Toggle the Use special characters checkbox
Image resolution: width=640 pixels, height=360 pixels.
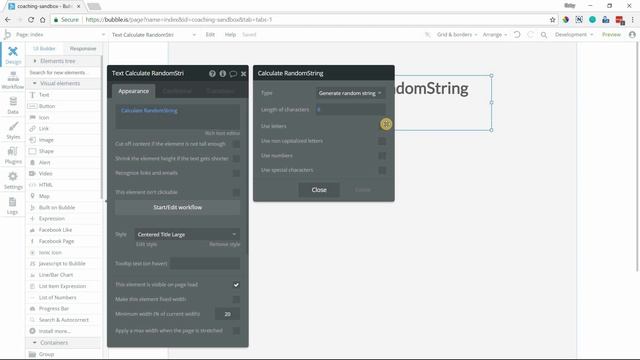382,170
